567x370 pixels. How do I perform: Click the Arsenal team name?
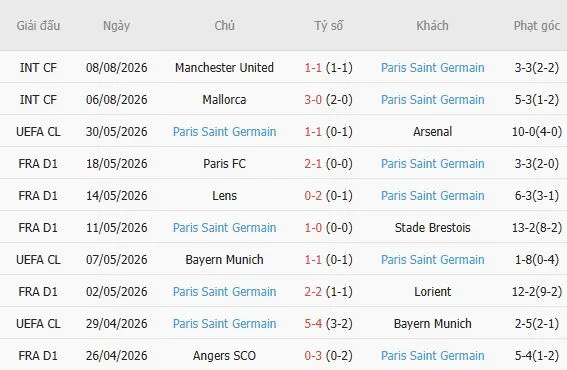click(x=432, y=132)
